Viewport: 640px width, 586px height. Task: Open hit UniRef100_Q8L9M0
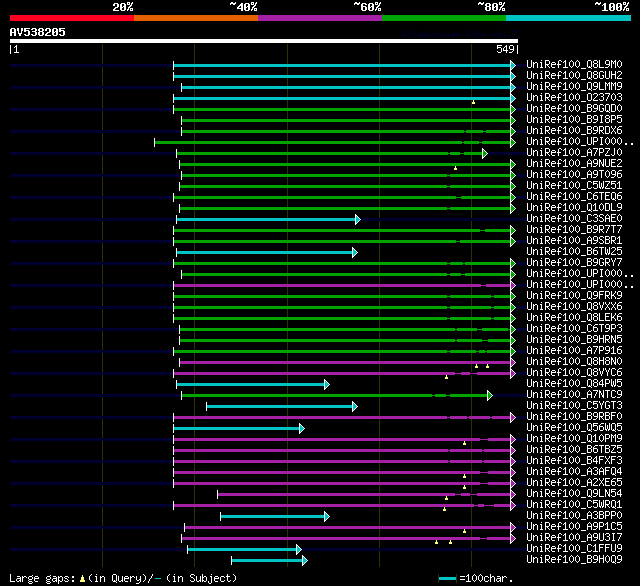[574, 64]
